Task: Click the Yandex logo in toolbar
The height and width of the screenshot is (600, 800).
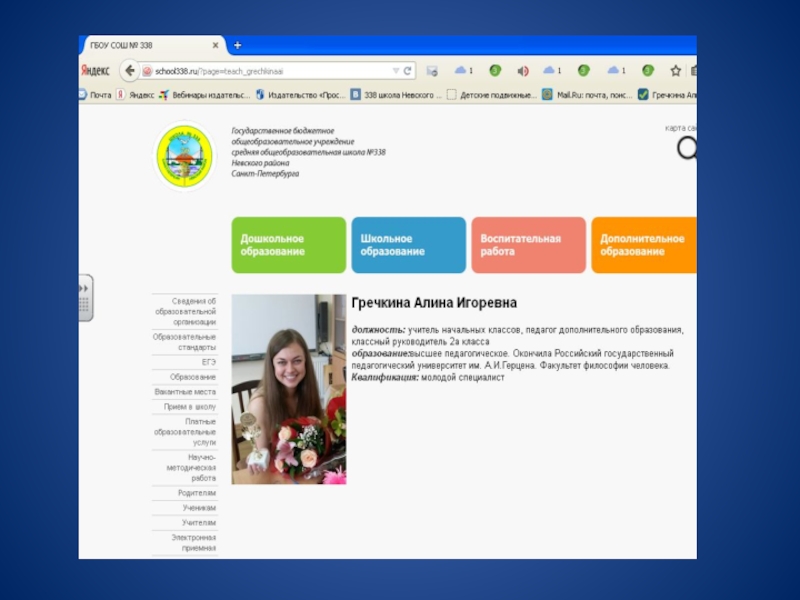Action: pos(96,71)
